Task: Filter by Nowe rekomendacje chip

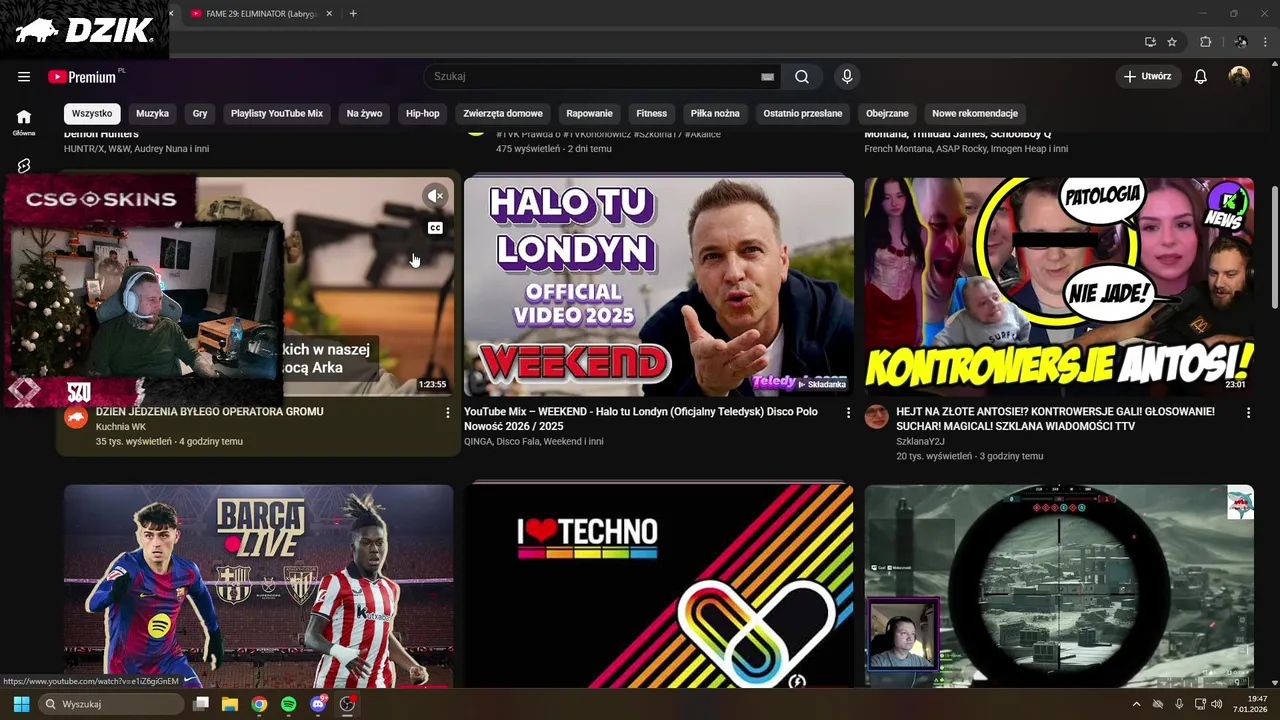Action: pos(975,113)
